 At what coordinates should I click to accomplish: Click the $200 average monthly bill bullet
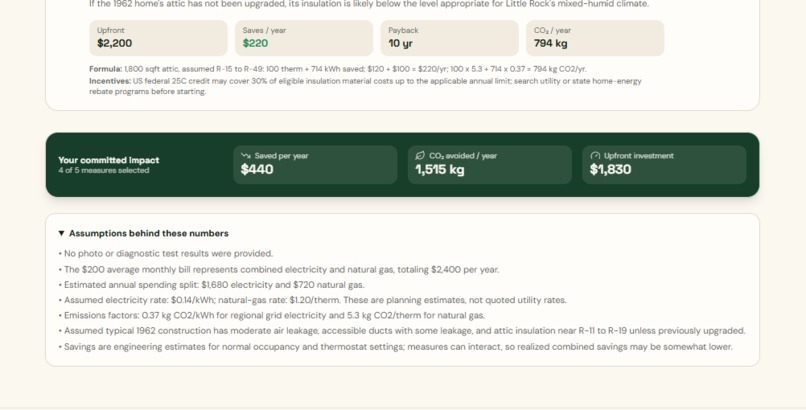279,270
